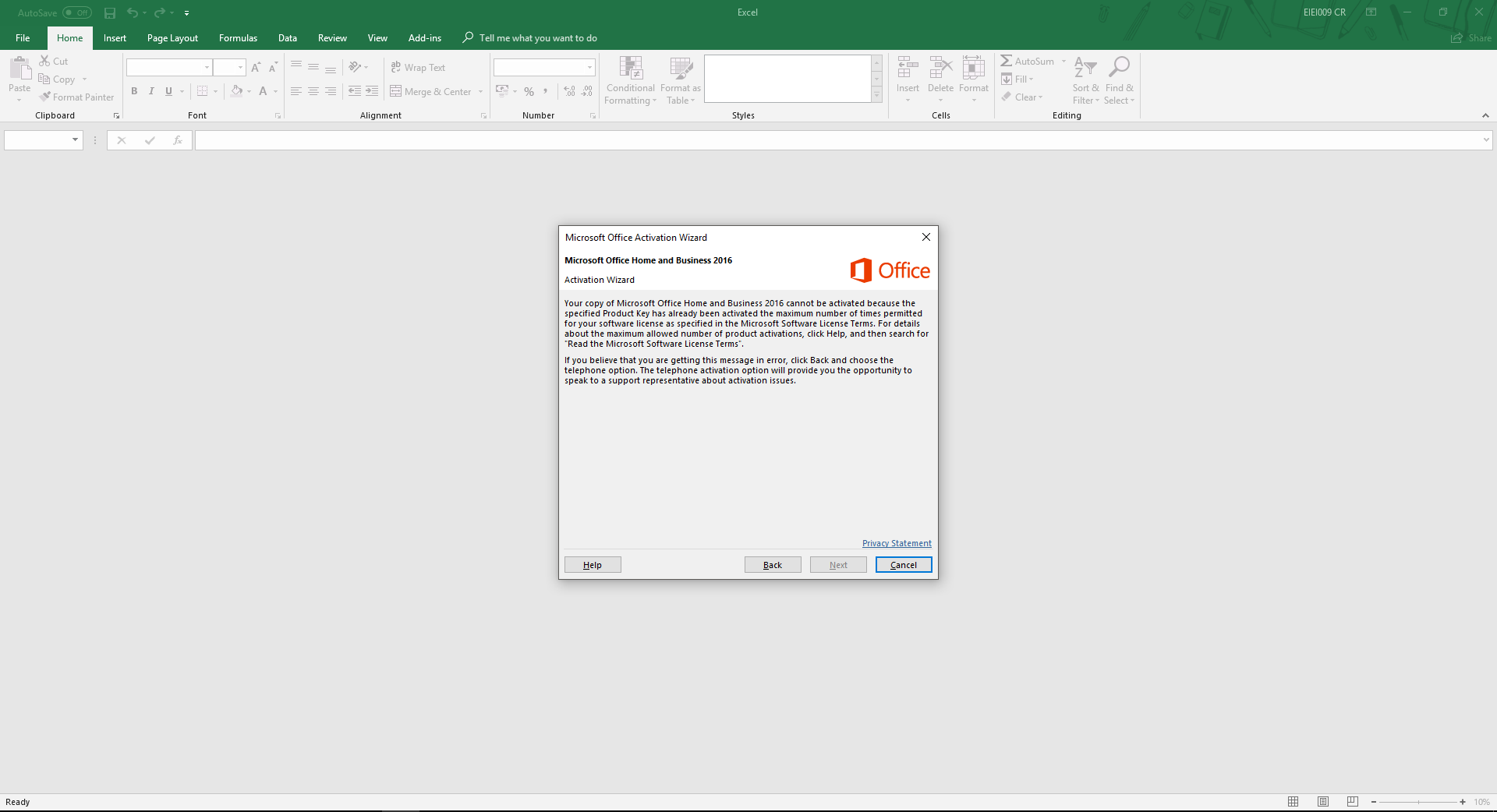Collapse the ribbon with the chevron
The width and height of the screenshot is (1497, 812).
[x=1485, y=115]
